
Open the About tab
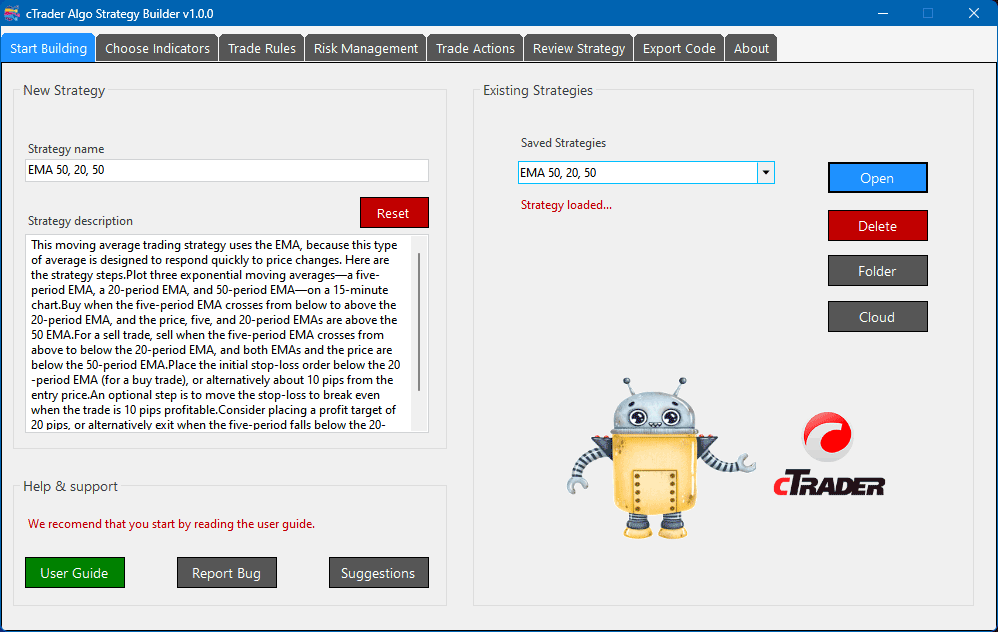coord(751,48)
